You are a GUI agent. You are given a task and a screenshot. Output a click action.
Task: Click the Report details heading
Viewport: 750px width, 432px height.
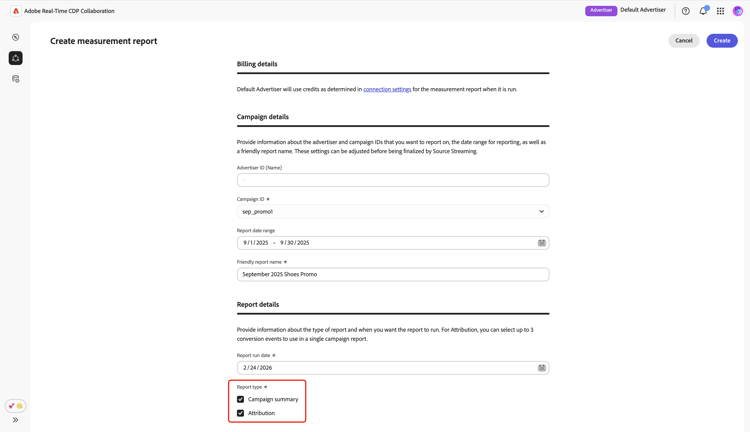pos(258,304)
